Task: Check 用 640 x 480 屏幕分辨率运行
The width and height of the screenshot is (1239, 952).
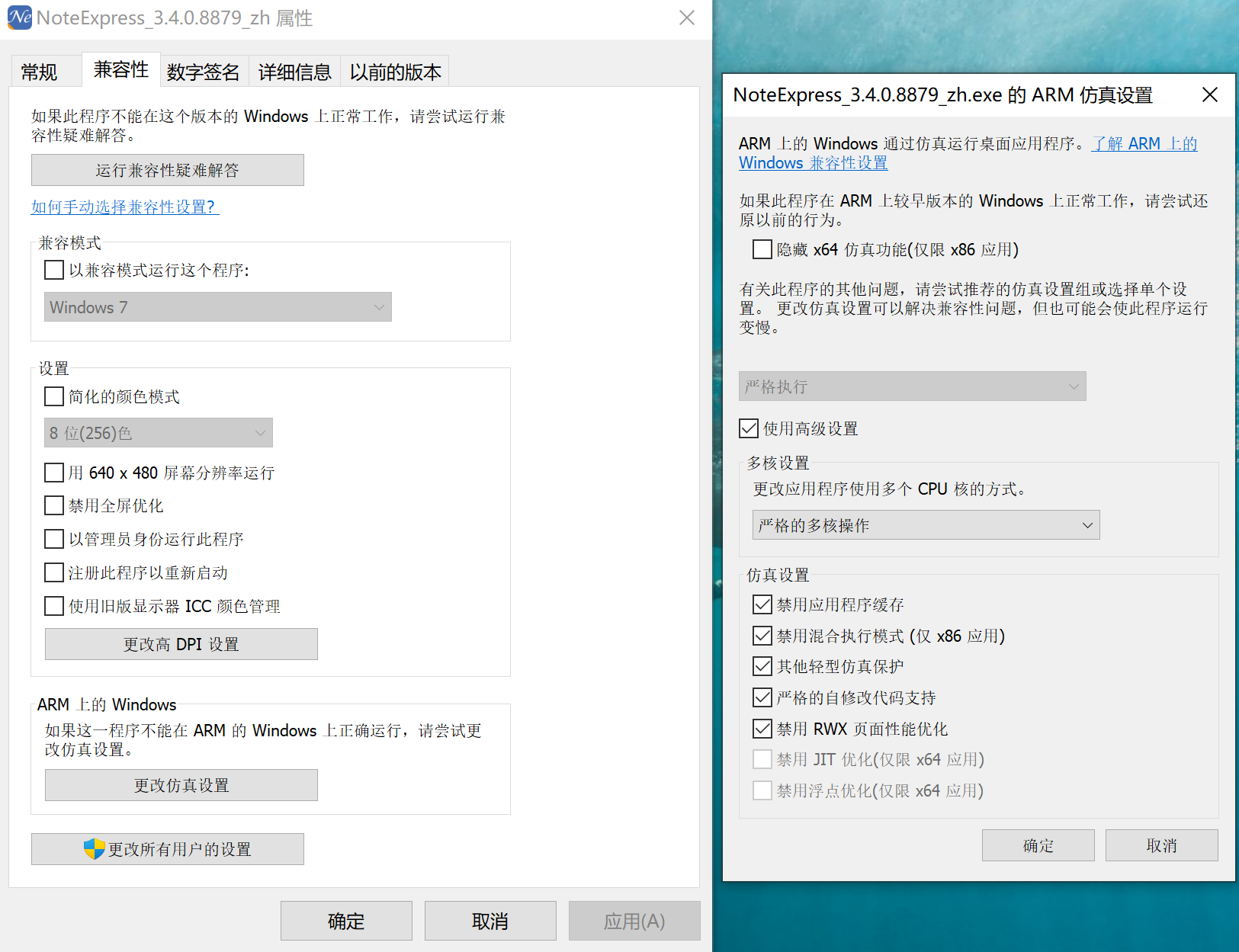Action: coord(54,473)
